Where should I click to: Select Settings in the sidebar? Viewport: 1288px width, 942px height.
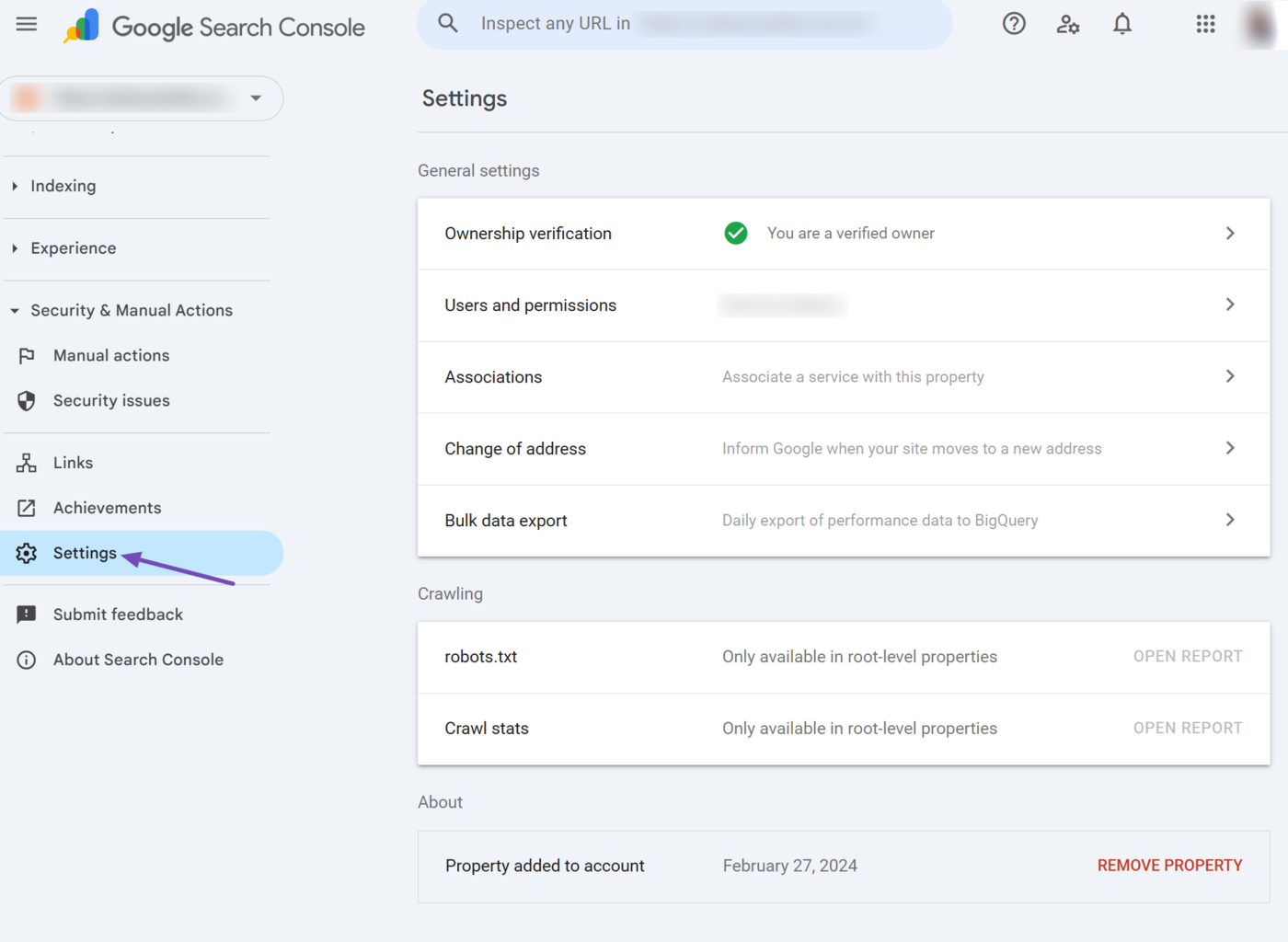click(x=85, y=553)
